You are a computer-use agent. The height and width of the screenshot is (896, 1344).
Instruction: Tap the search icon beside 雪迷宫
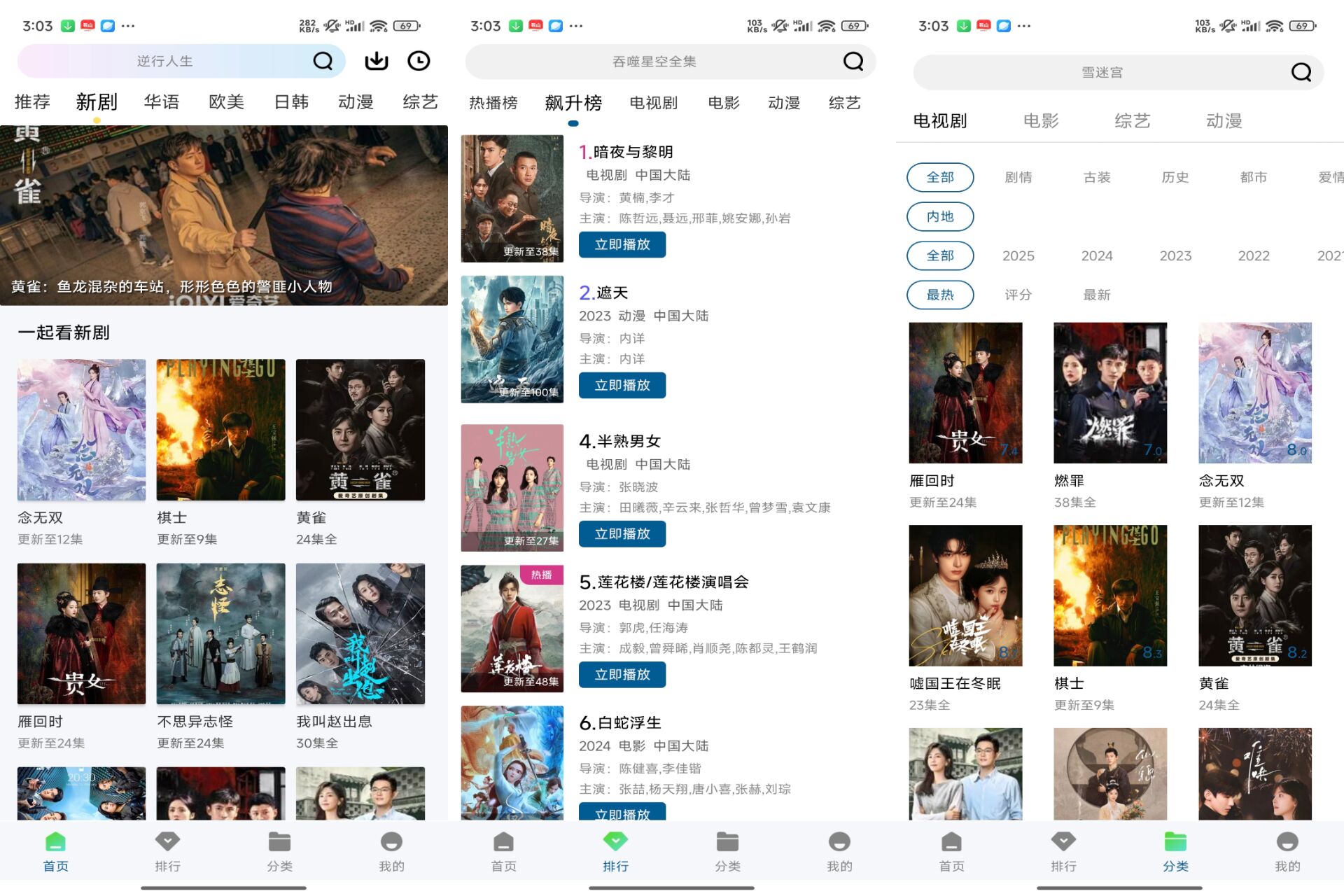pyautogui.click(x=1300, y=72)
